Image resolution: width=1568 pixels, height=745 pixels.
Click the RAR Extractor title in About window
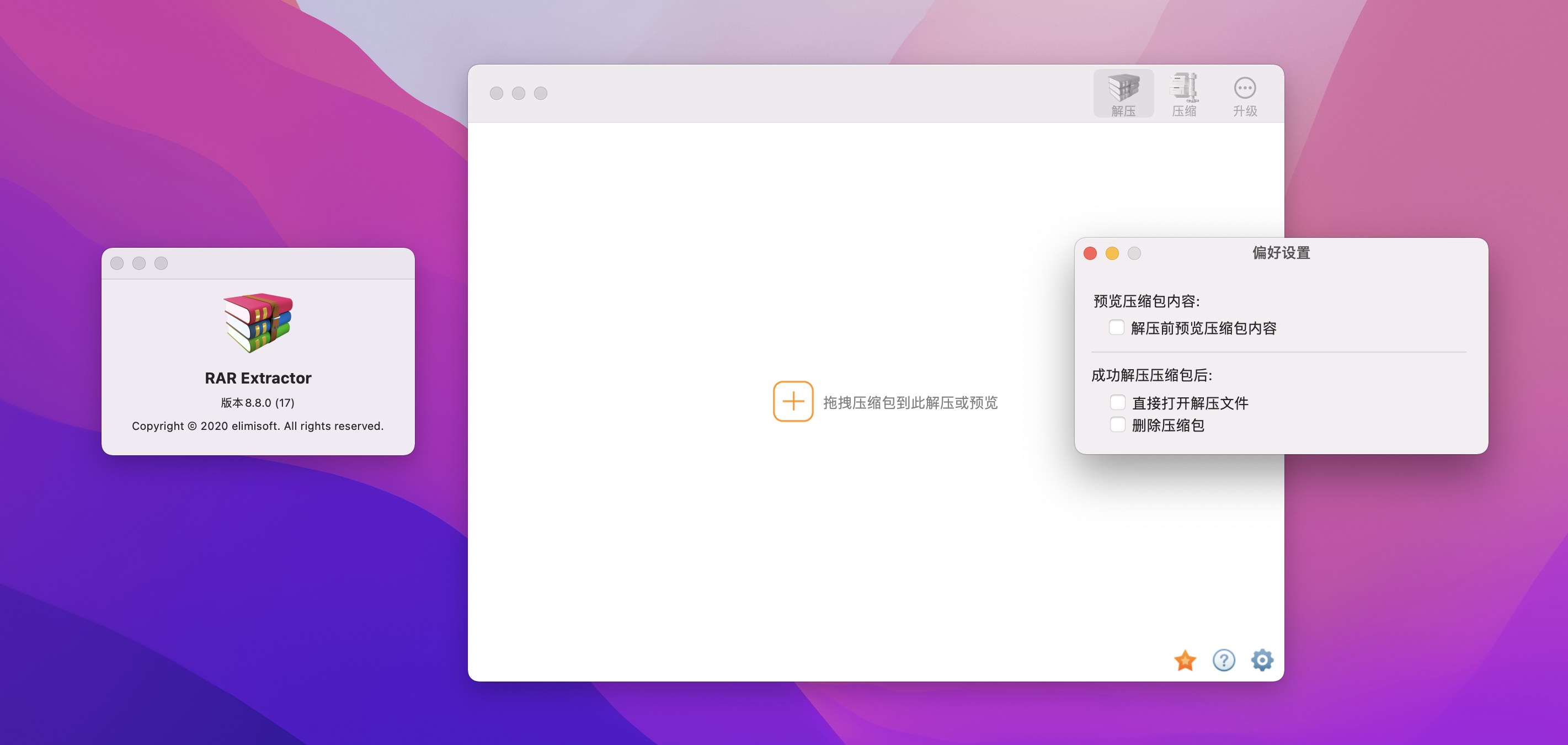pos(258,378)
